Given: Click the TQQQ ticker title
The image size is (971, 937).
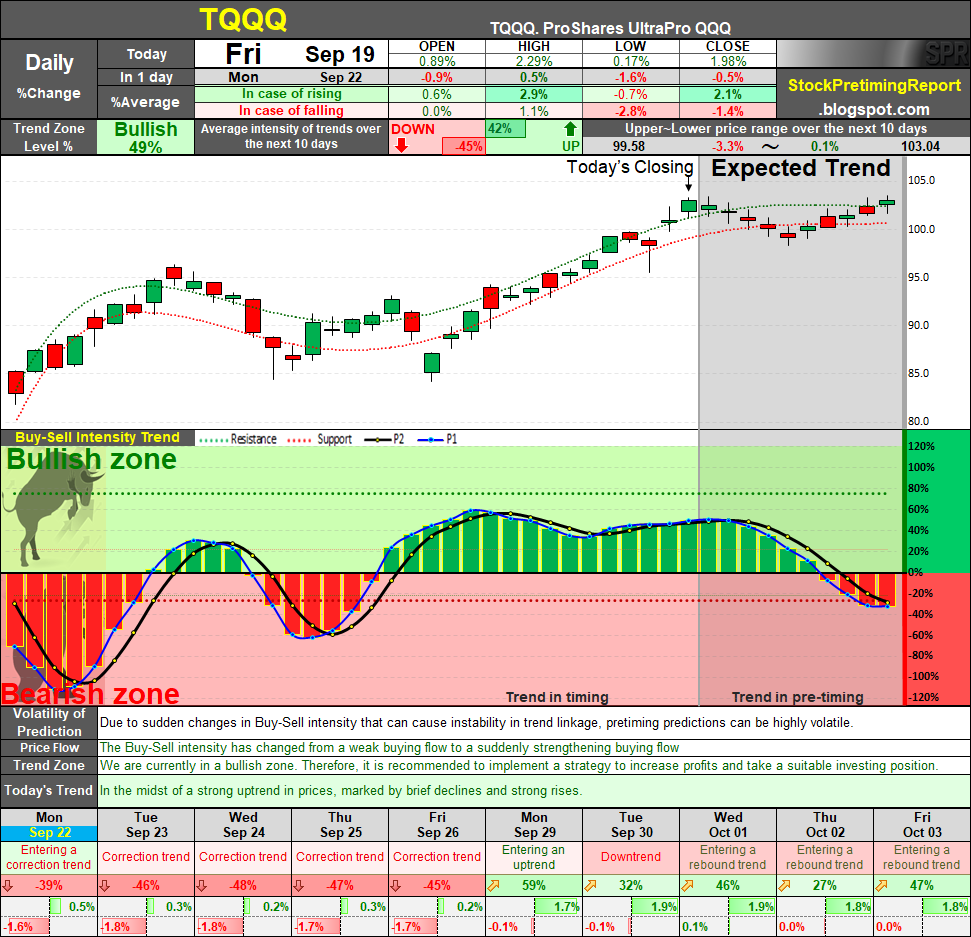Looking at the screenshot, I should 243,20.
